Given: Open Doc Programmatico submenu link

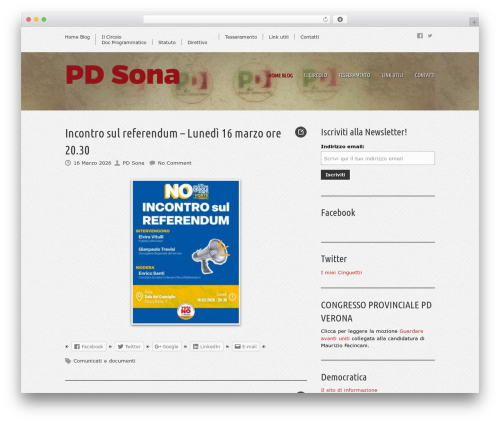Looking at the screenshot, I should pyautogui.click(x=124, y=42).
